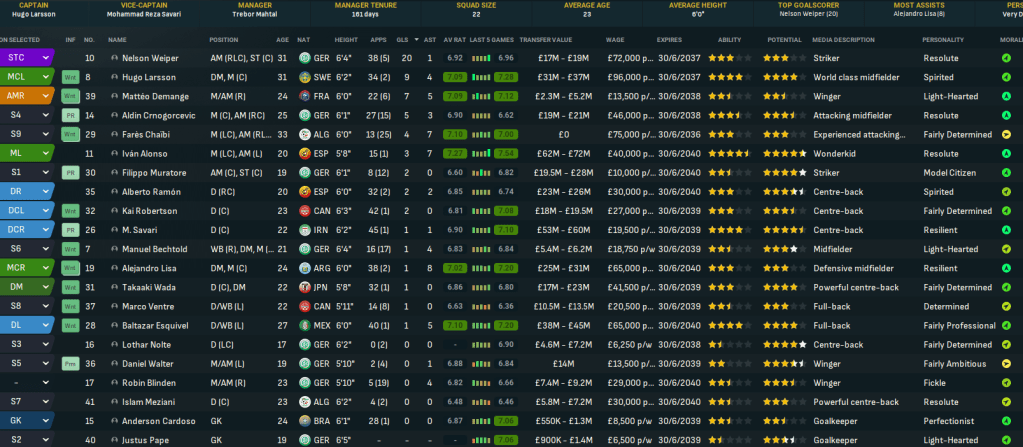1023x447 pixels.
Task: Sort players by Age column header
Action: point(282,39)
